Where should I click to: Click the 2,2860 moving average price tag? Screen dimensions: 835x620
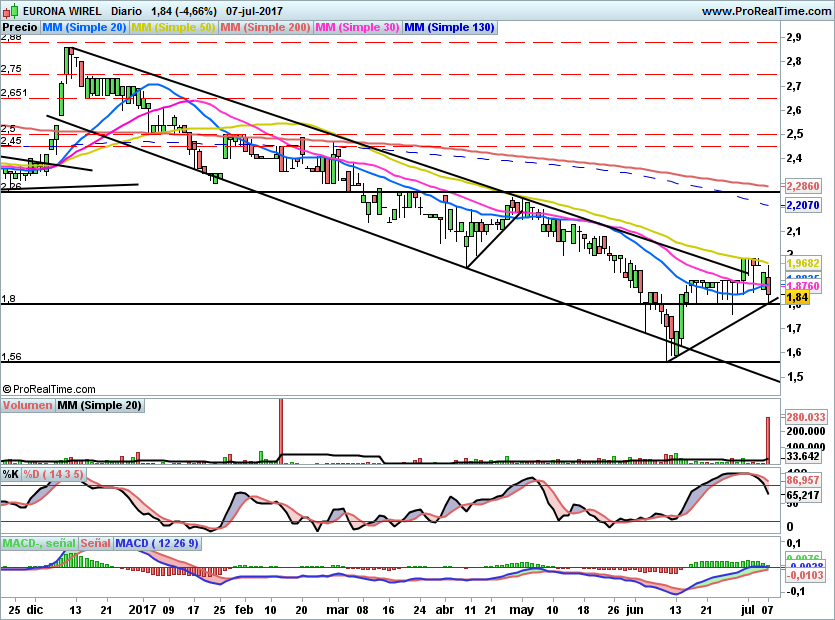[x=803, y=186]
